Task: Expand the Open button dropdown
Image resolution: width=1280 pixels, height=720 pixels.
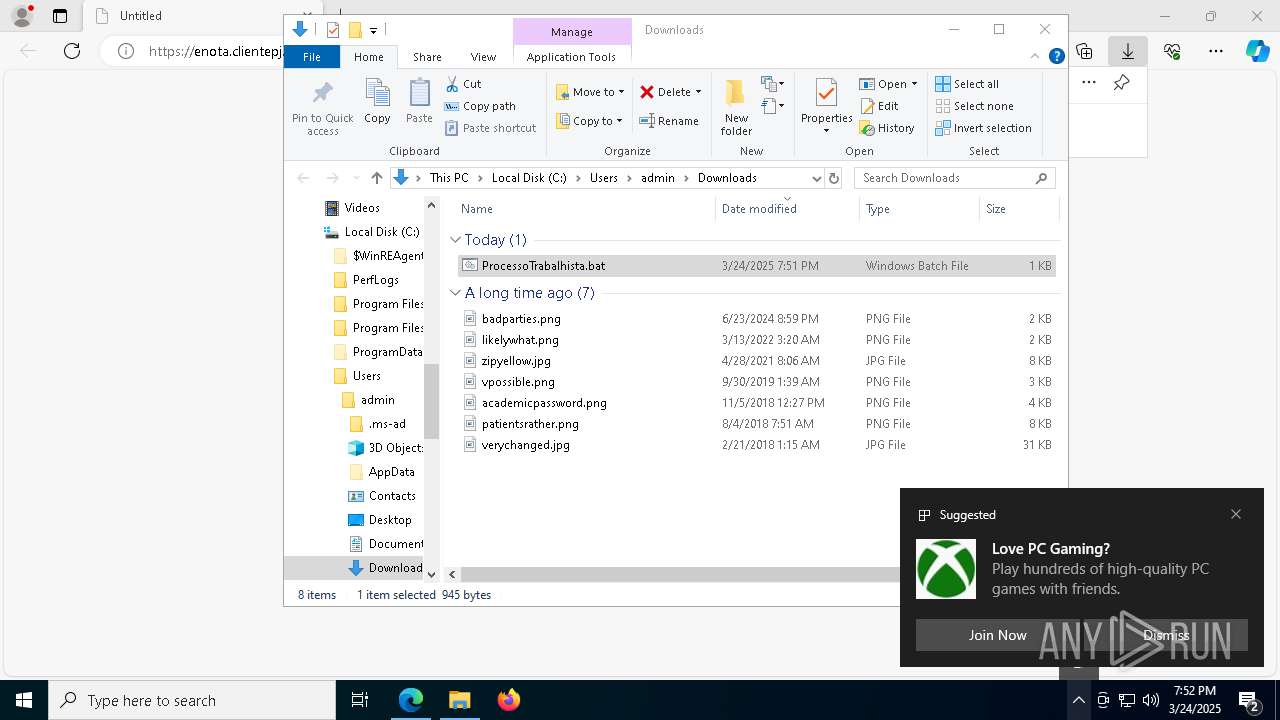Action: [x=914, y=84]
